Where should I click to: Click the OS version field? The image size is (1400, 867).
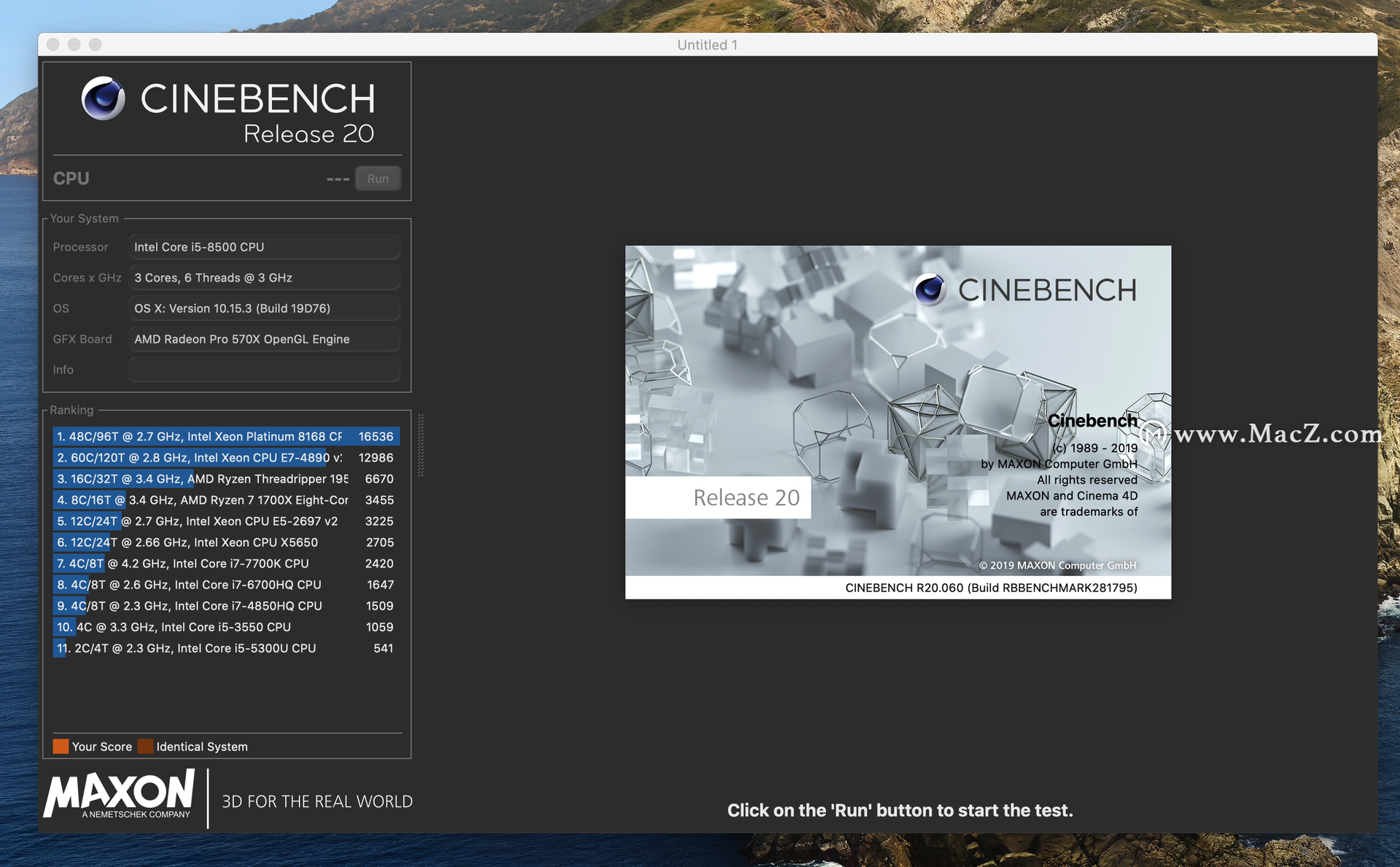coord(265,308)
